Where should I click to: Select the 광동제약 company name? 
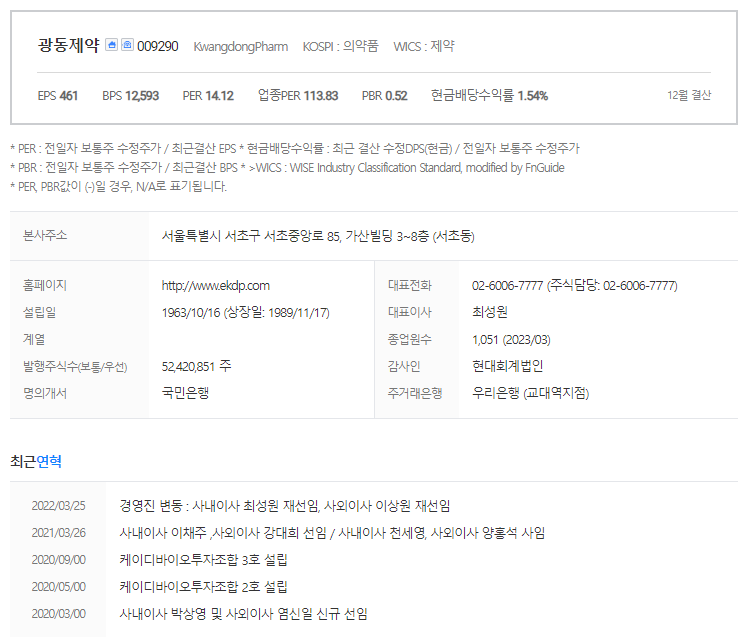(69, 45)
